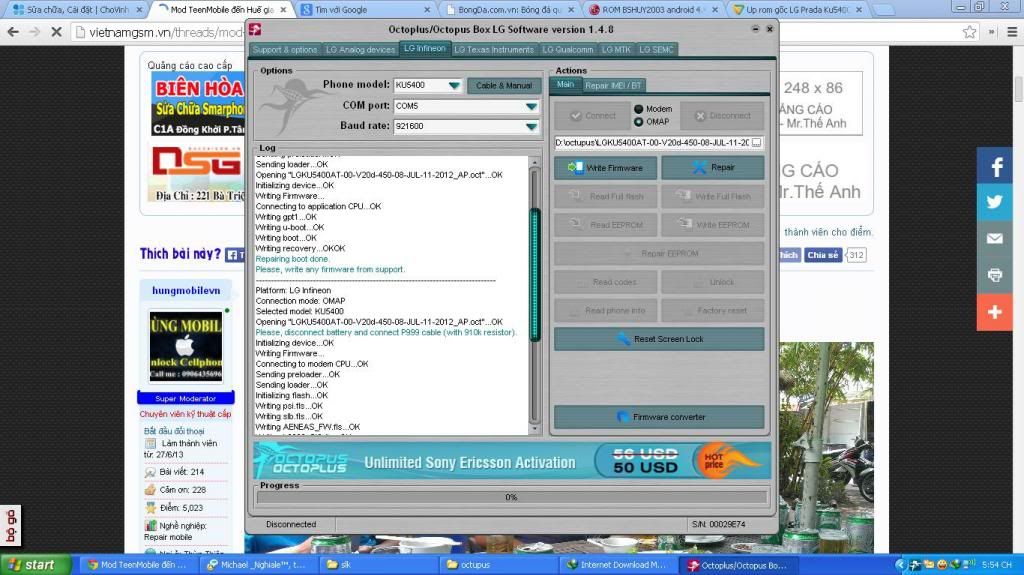Image resolution: width=1024 pixels, height=575 pixels.
Task: Open Internet Download Manager taskbar item
Action: point(618,565)
